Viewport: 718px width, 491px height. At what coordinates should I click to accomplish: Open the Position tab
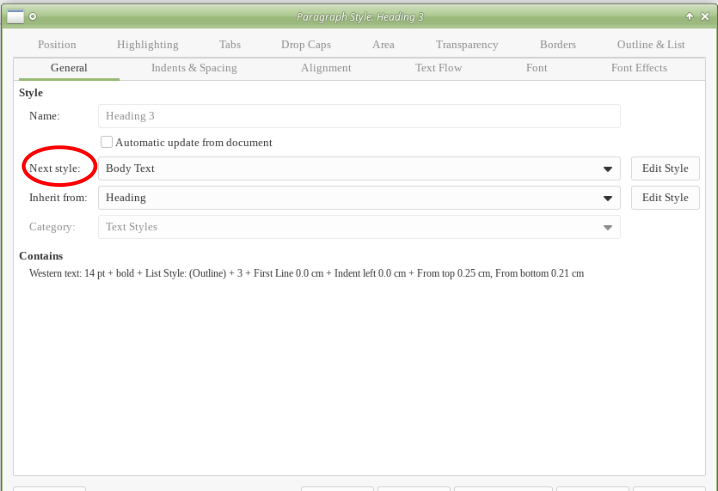pyautogui.click(x=57, y=44)
